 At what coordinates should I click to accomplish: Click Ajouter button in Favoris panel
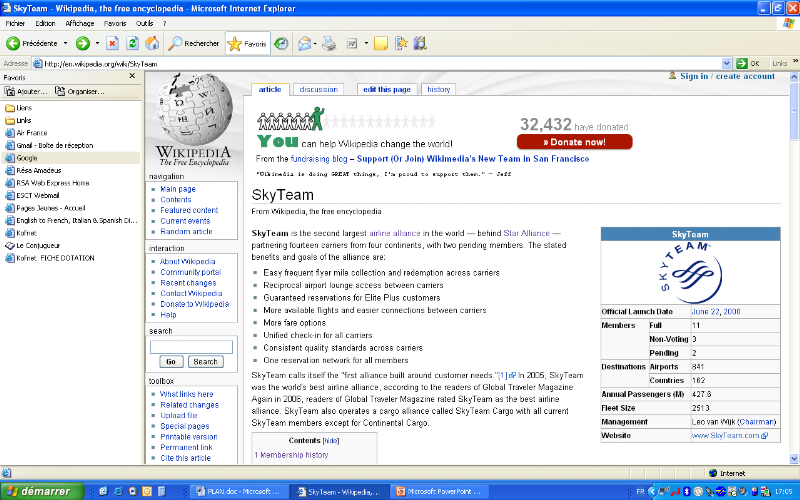tap(26, 91)
